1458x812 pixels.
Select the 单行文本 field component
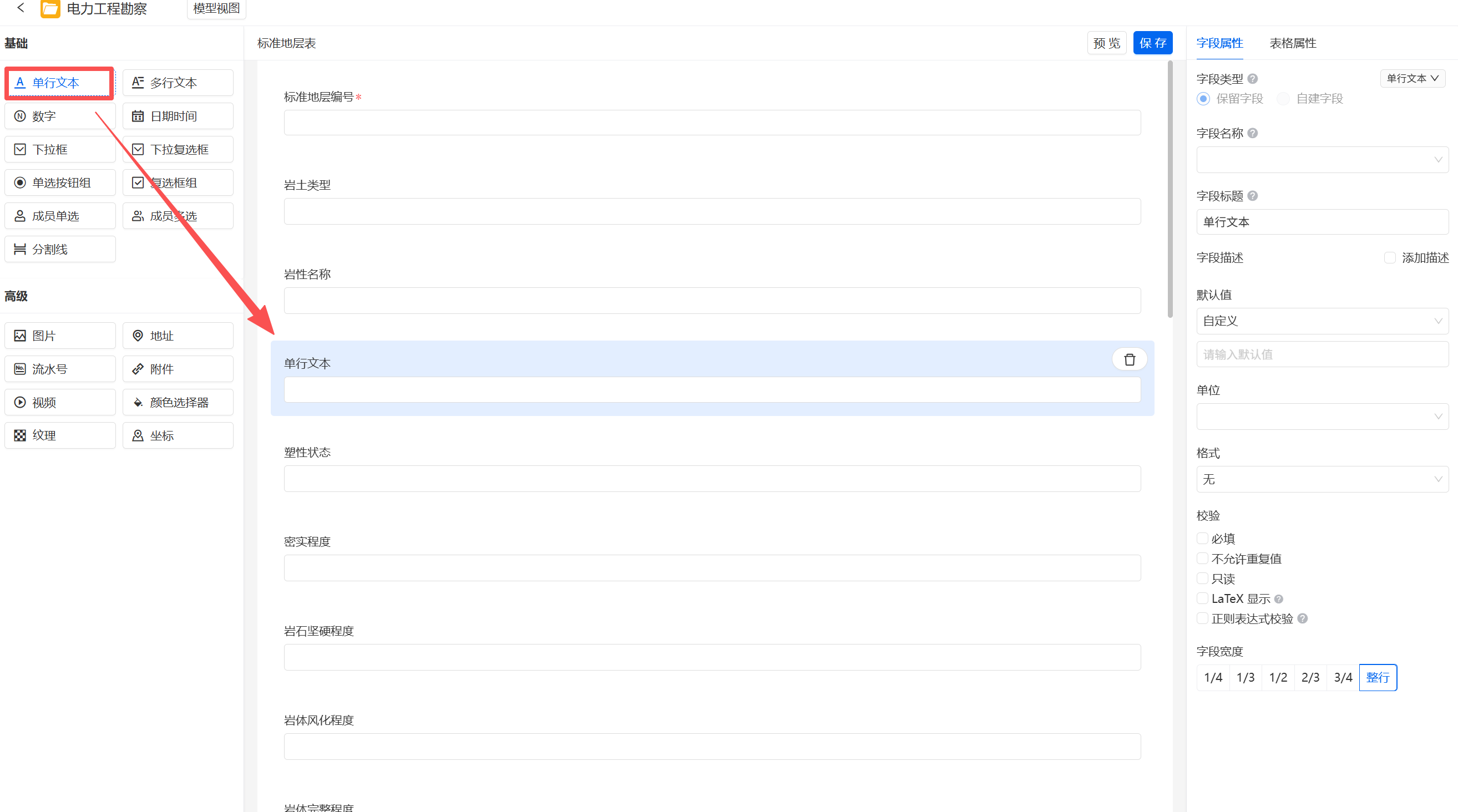point(60,83)
